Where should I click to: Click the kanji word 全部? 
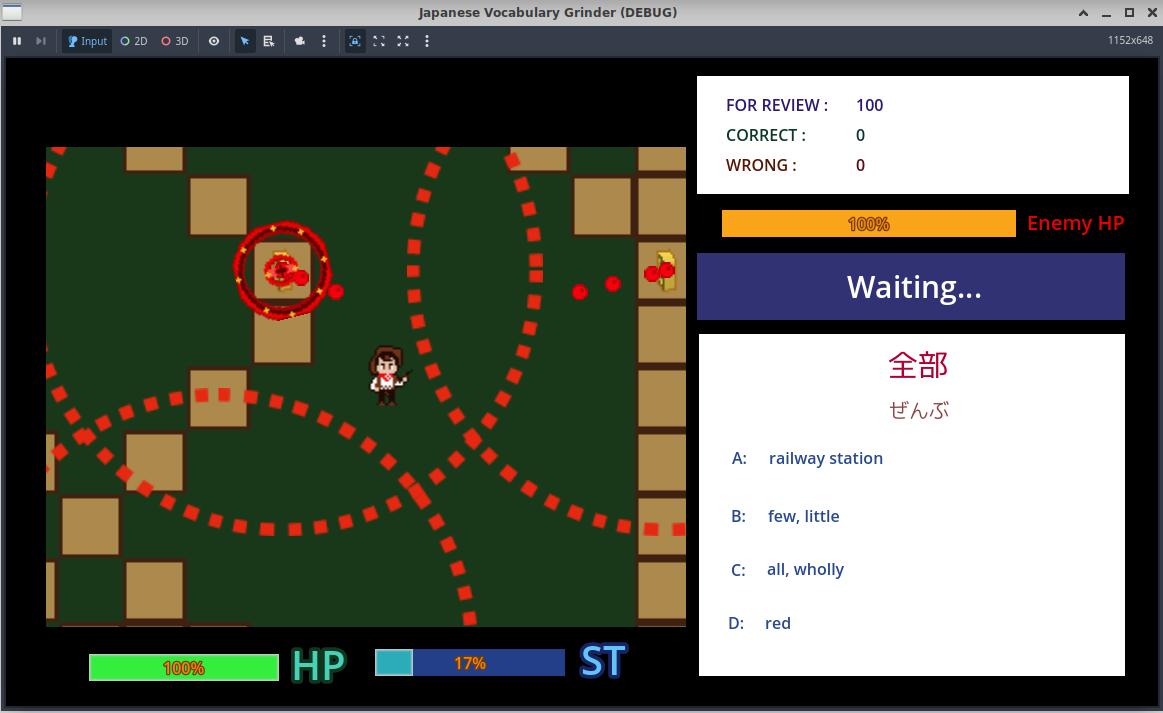click(918, 365)
